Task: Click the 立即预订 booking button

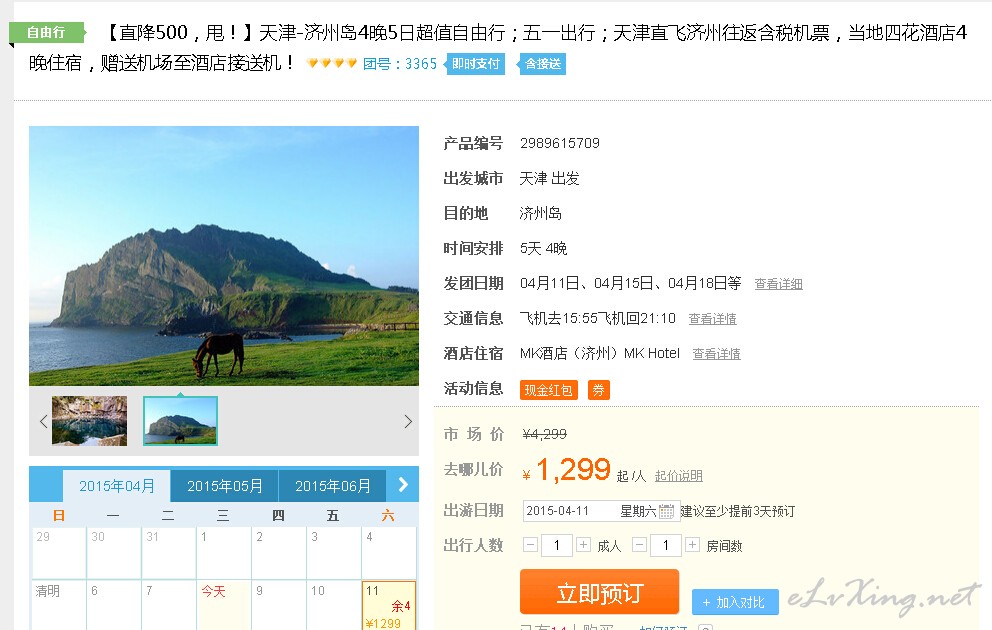Action: tap(599, 592)
